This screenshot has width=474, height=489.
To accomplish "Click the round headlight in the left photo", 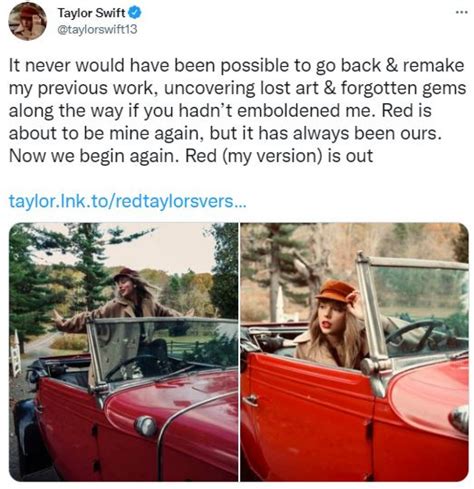I will (x=146, y=426).
